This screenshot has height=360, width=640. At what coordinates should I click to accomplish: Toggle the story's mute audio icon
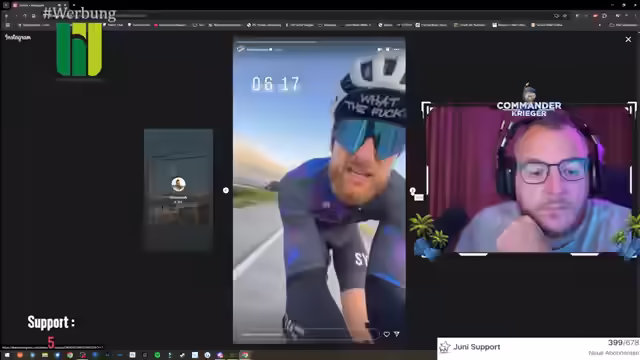380,49
